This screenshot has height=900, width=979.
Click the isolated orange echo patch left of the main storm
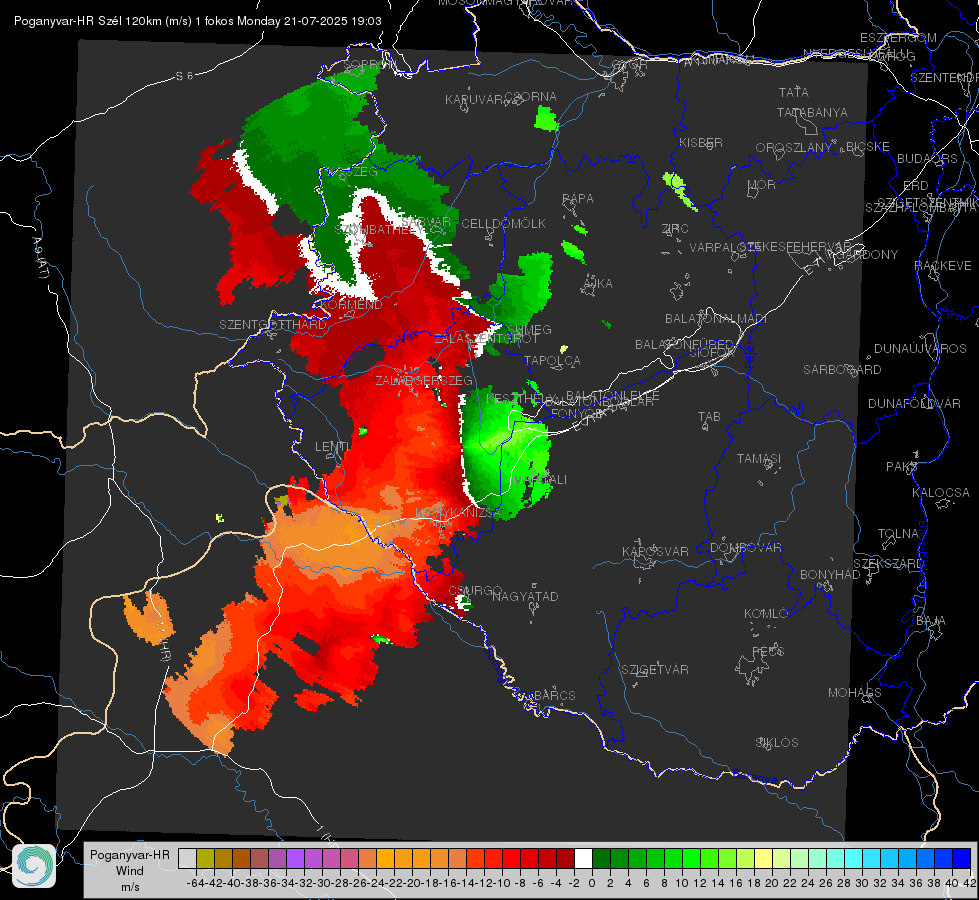point(148,616)
